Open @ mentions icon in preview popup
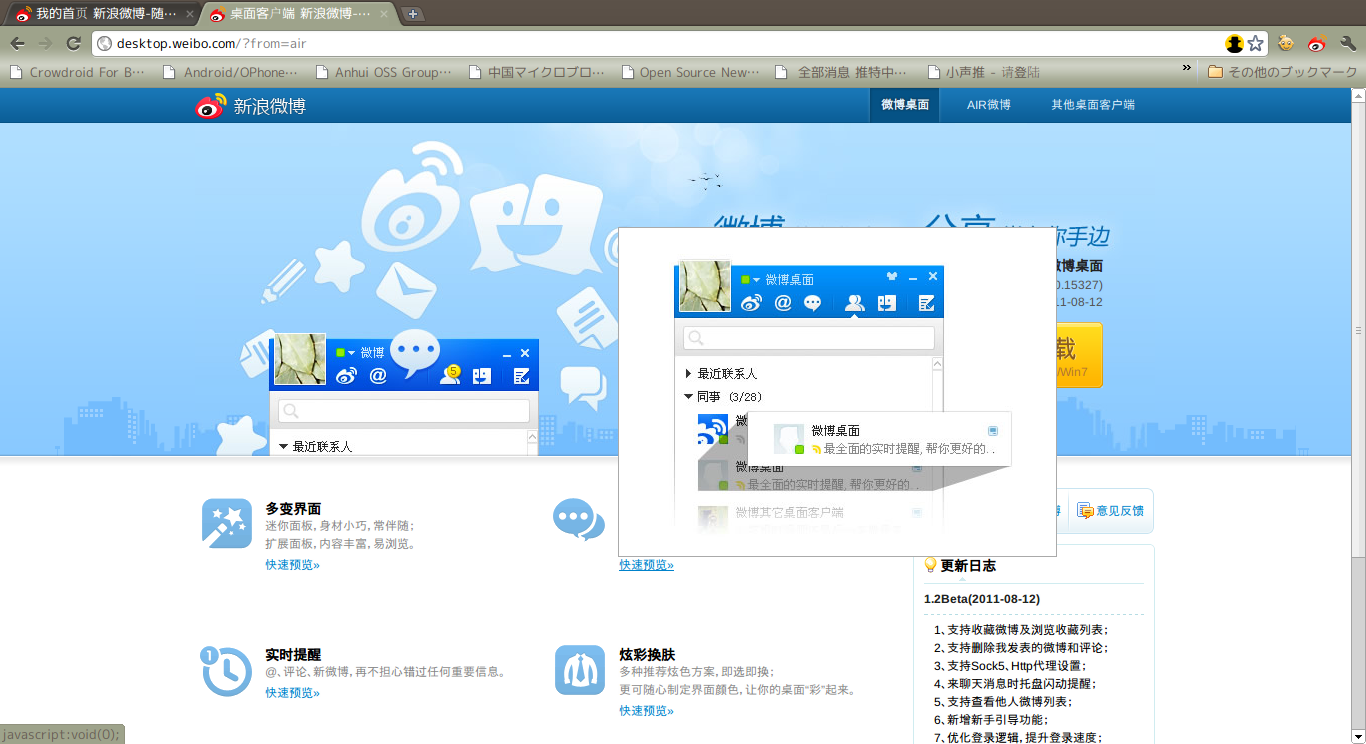1366x744 pixels. 783,303
